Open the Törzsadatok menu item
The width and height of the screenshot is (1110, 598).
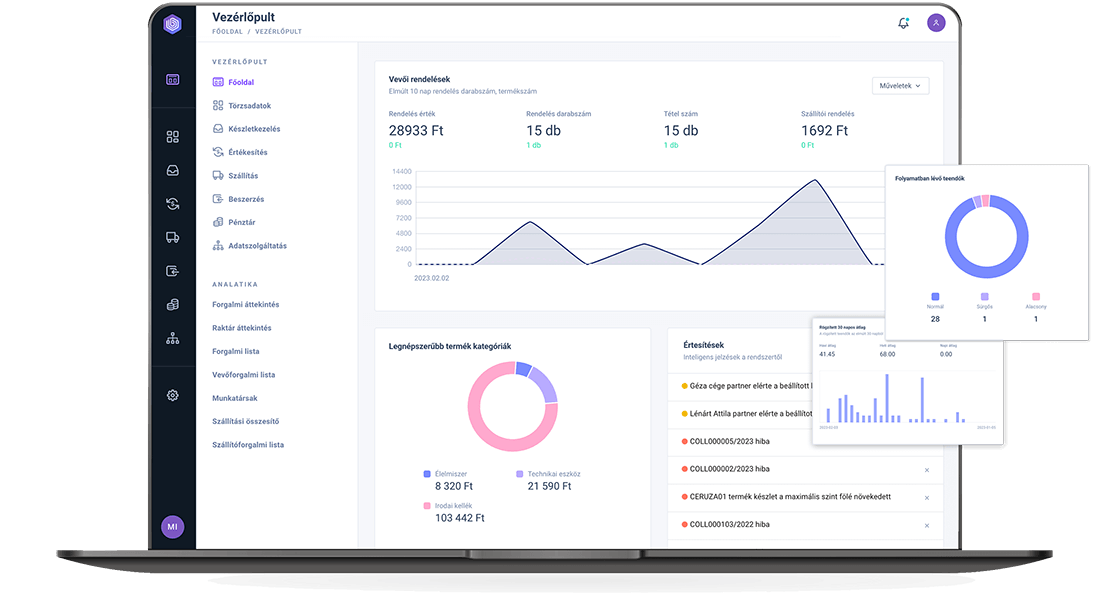click(249, 106)
